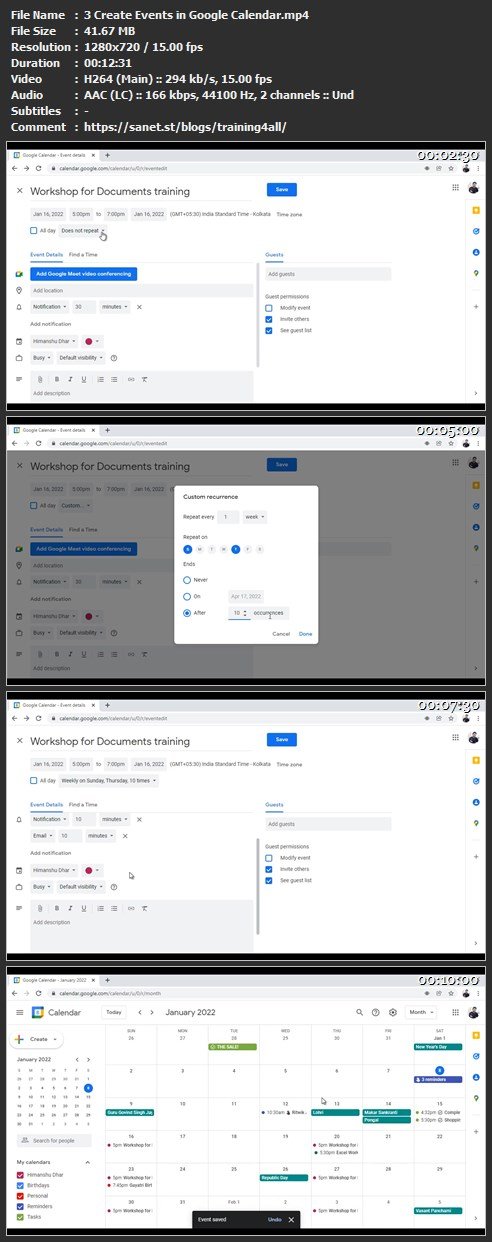This screenshot has width=492, height=1242.
Task: Open the Month view dropdown in Calendar header
Action: point(420,1012)
